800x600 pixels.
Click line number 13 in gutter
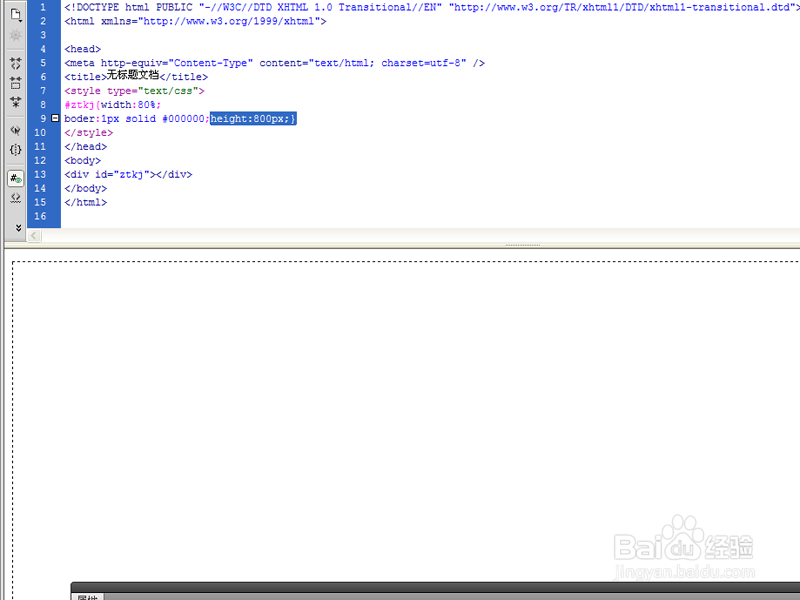(x=40, y=174)
